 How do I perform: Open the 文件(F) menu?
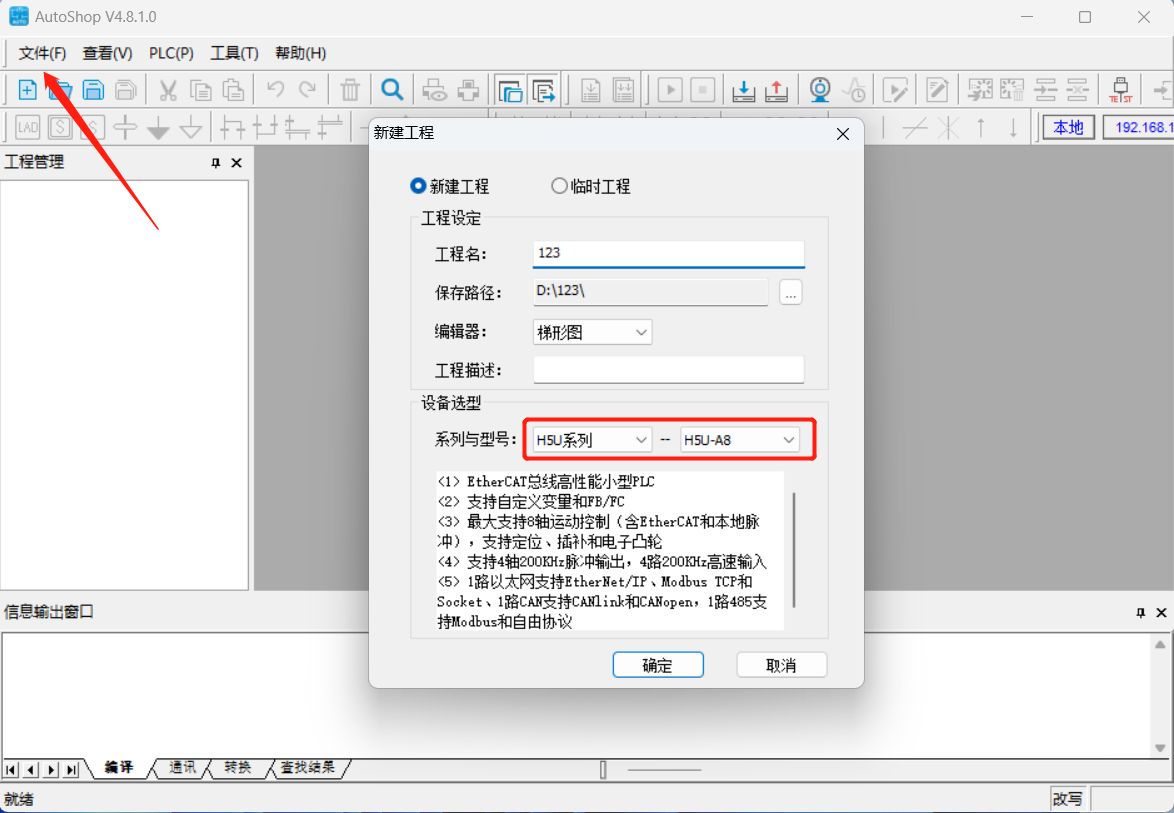point(42,53)
